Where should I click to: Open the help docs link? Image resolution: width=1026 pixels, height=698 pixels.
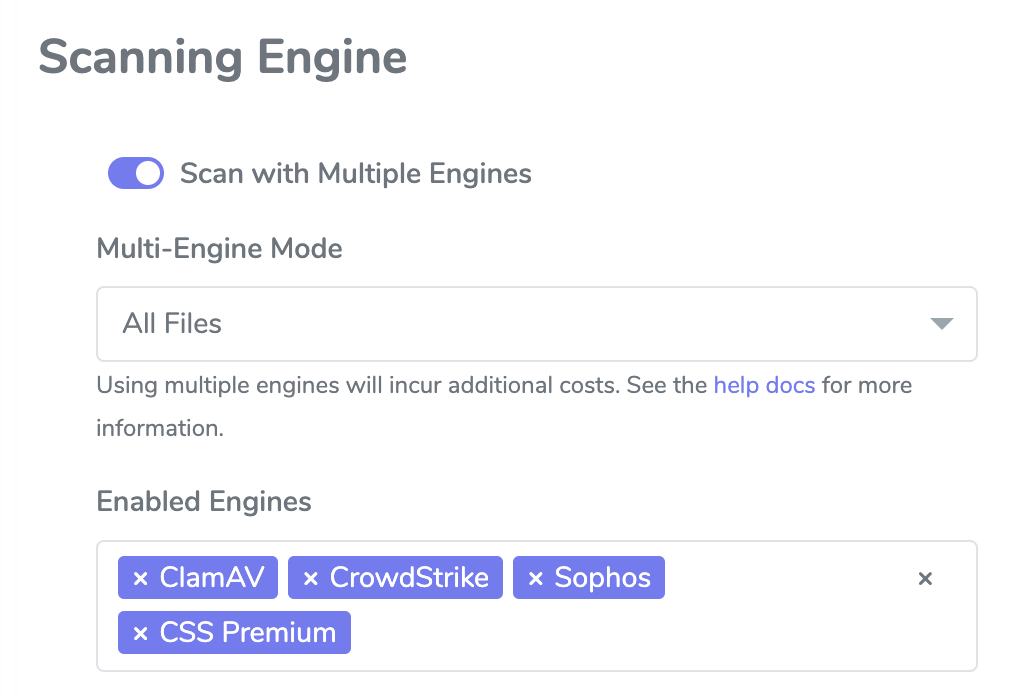tap(764, 385)
